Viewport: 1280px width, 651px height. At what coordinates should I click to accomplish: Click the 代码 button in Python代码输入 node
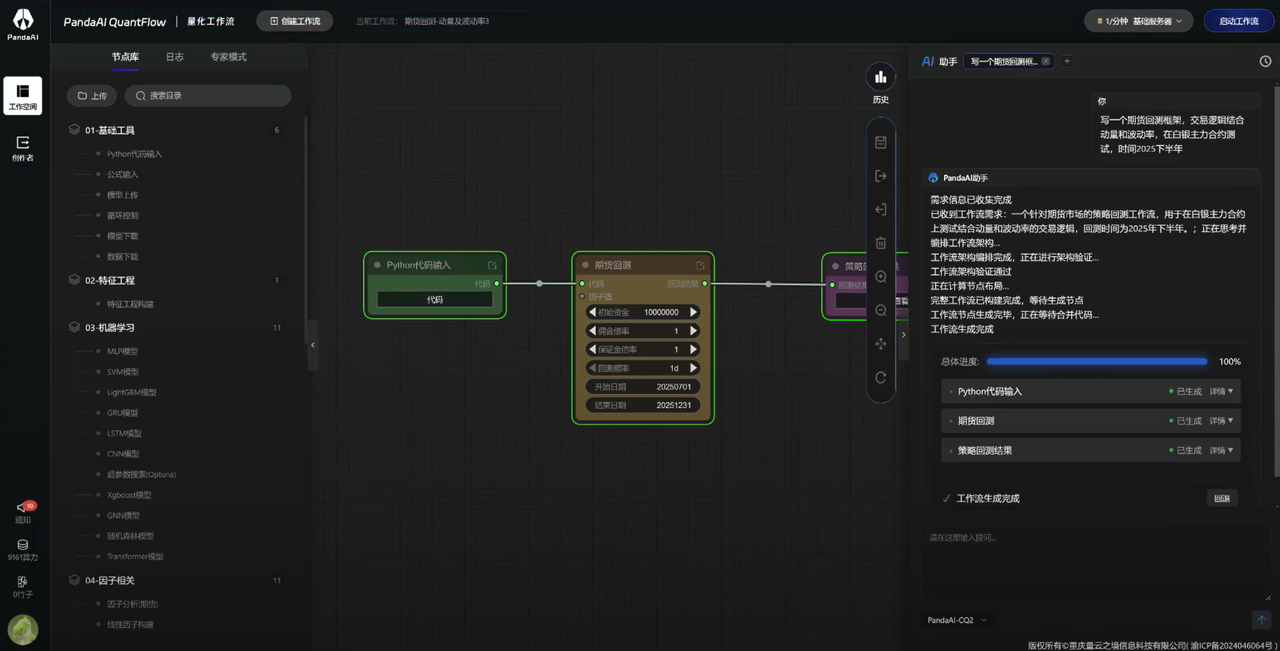[435, 299]
